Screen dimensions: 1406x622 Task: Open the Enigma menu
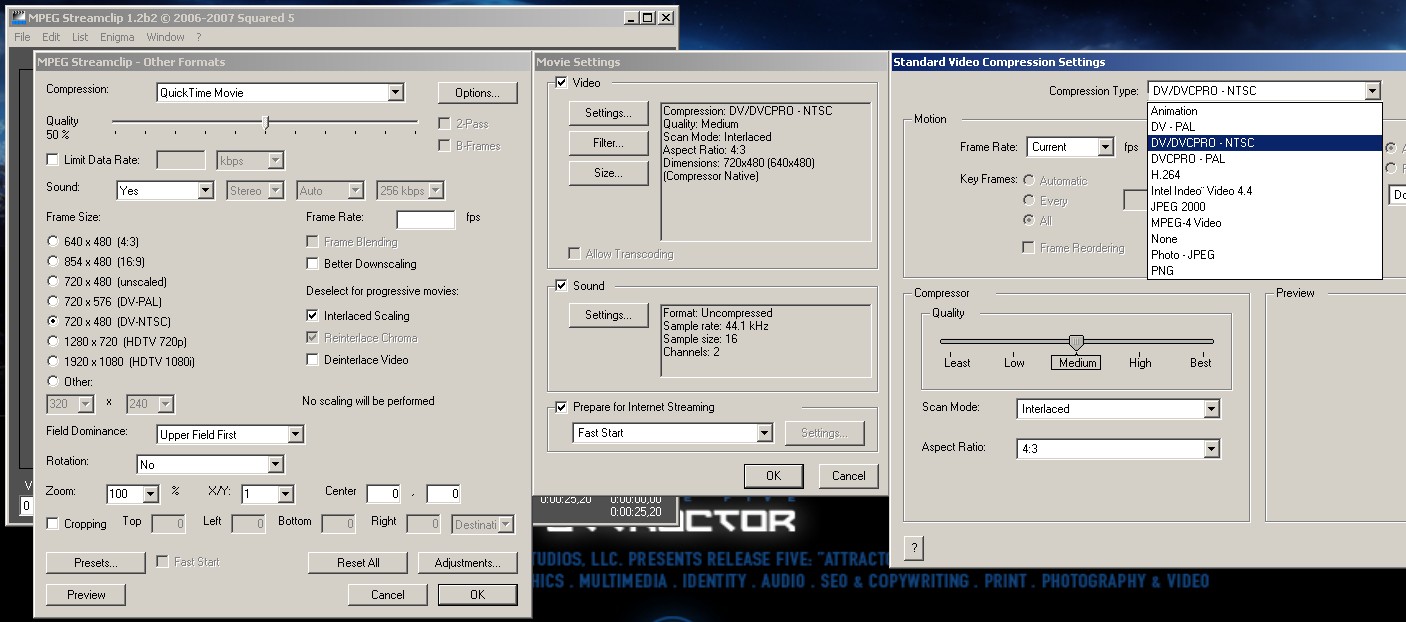pyautogui.click(x=117, y=37)
